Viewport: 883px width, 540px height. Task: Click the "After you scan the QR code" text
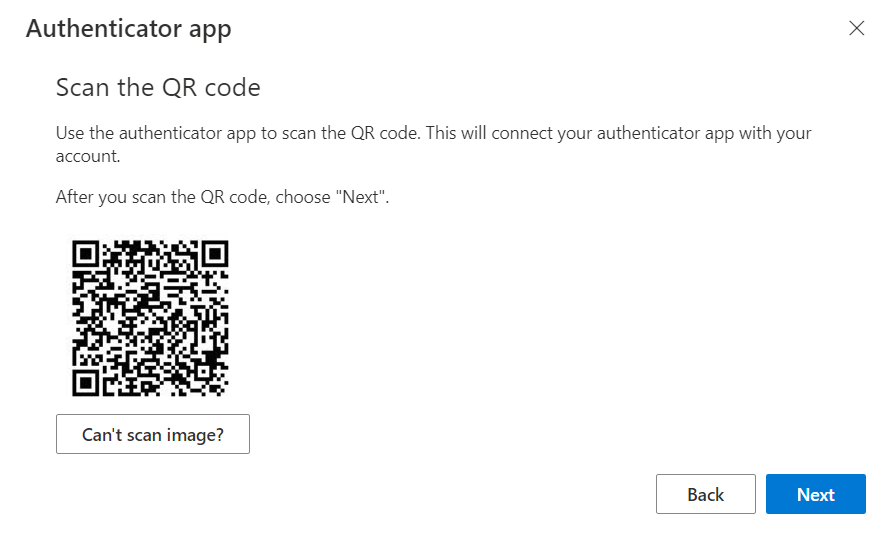[222, 197]
